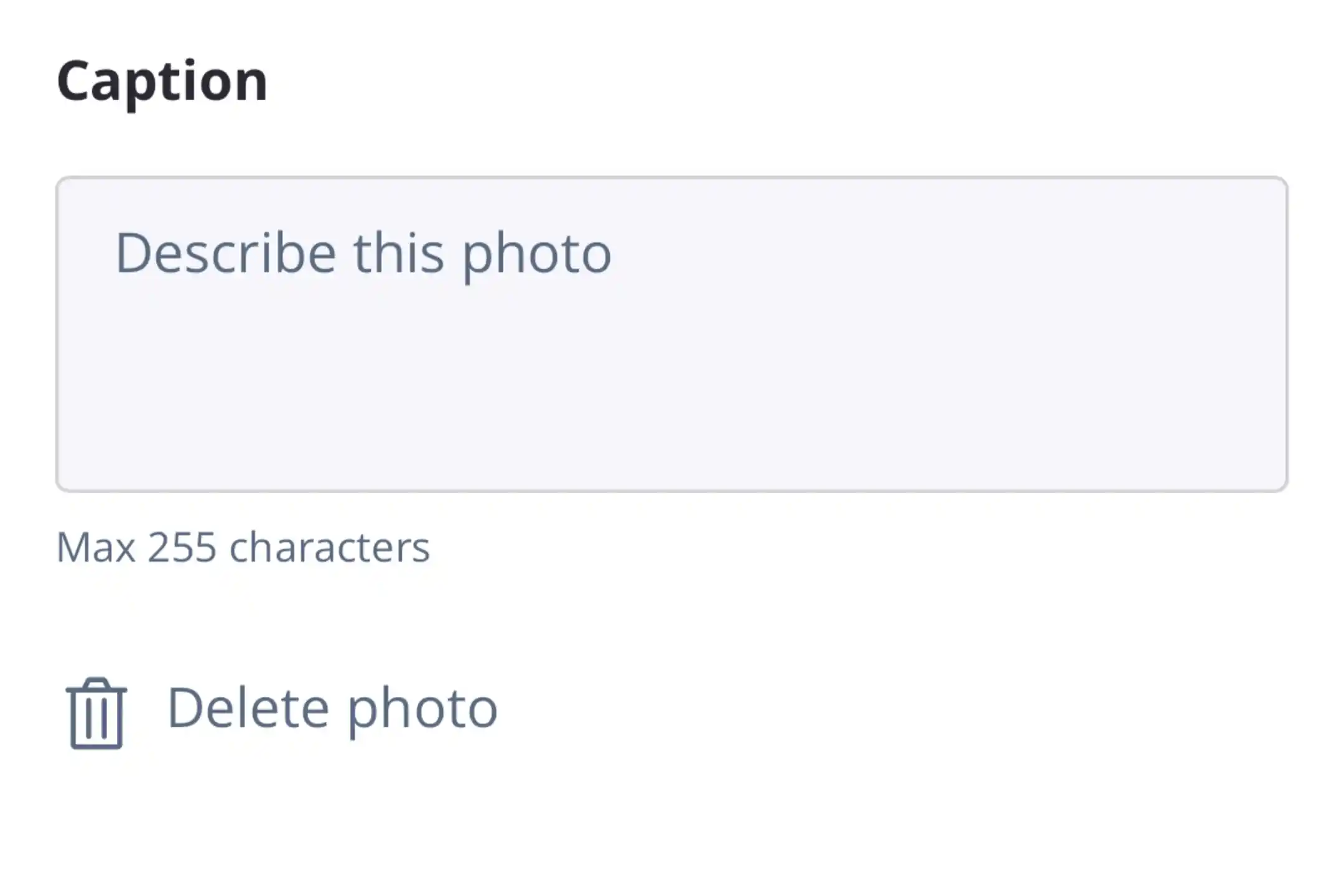
Task: Click the Max 255 characters hint
Action: coord(243,548)
